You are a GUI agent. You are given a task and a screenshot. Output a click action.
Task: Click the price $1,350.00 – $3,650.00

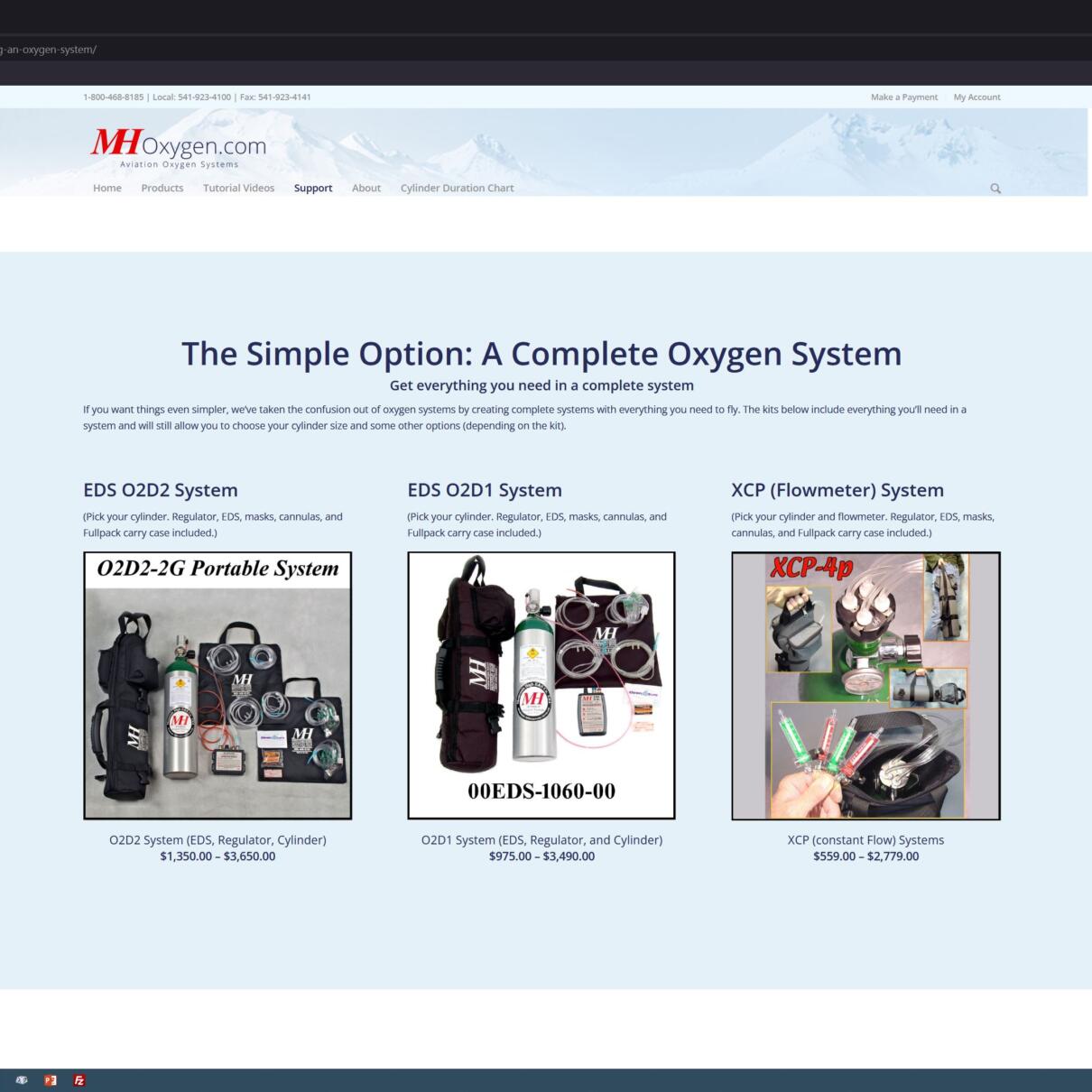pos(217,856)
